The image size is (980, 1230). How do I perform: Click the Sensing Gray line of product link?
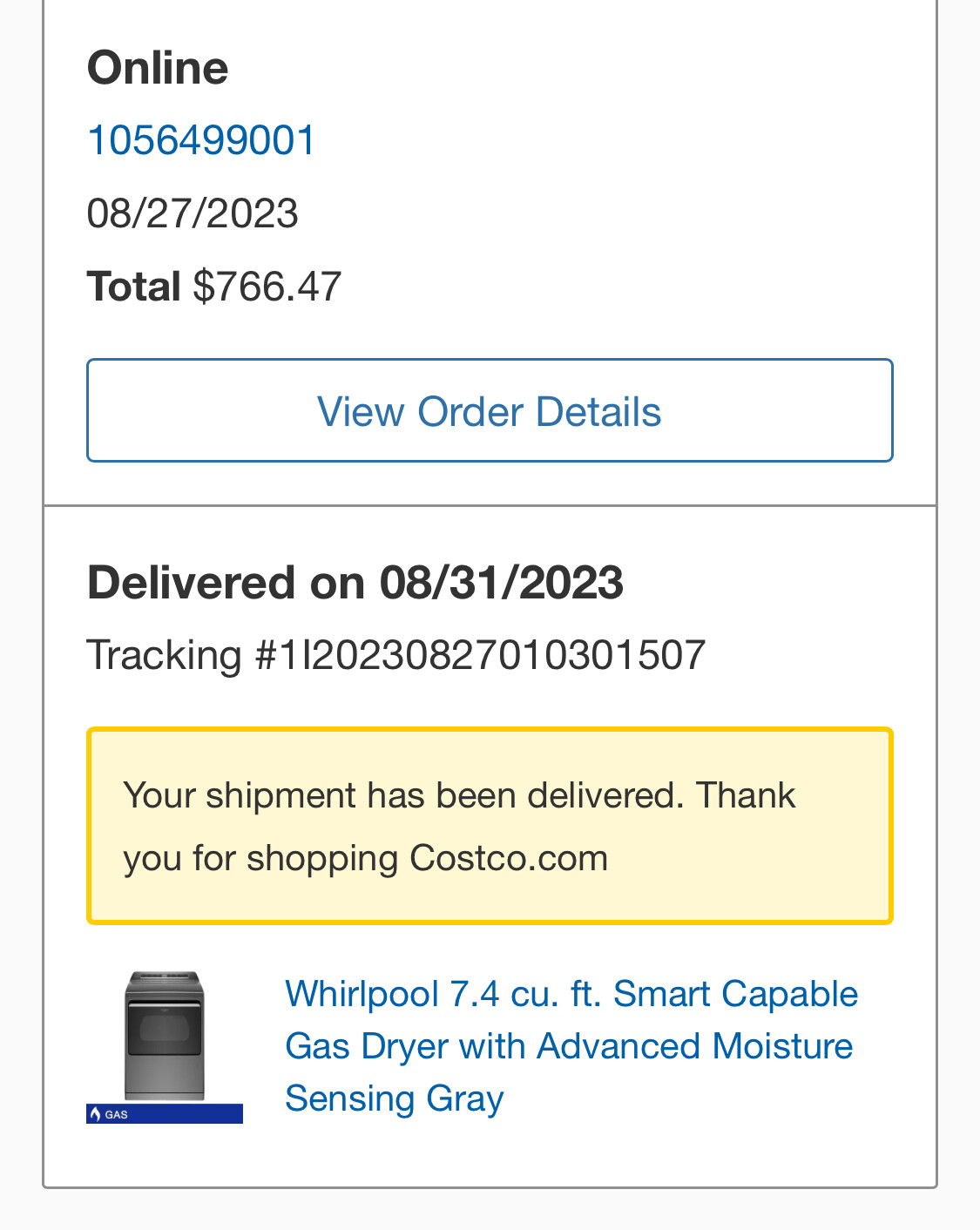[x=395, y=1098]
